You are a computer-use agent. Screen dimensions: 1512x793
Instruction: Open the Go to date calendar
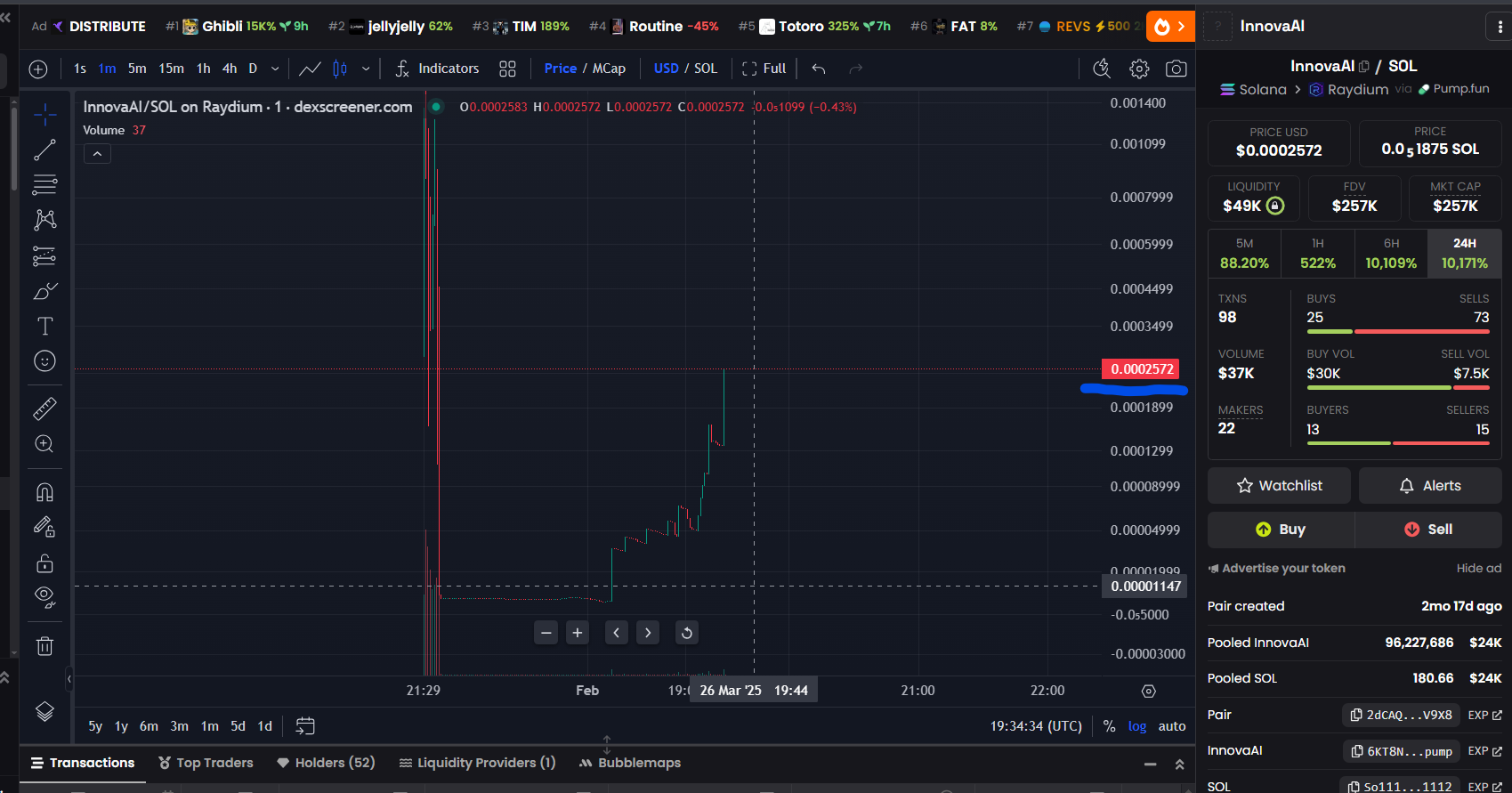[x=305, y=726]
